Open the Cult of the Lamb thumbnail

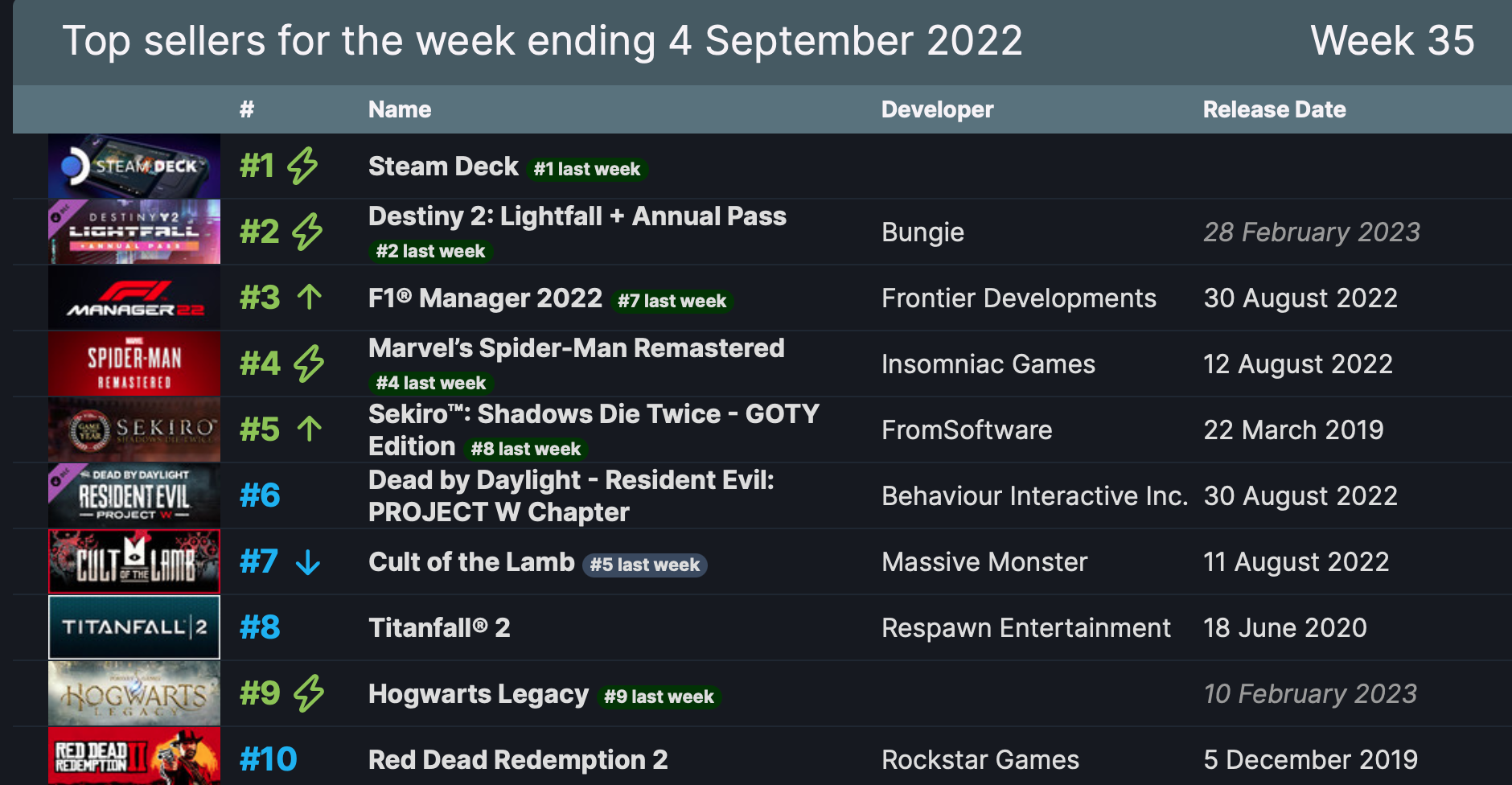point(134,561)
